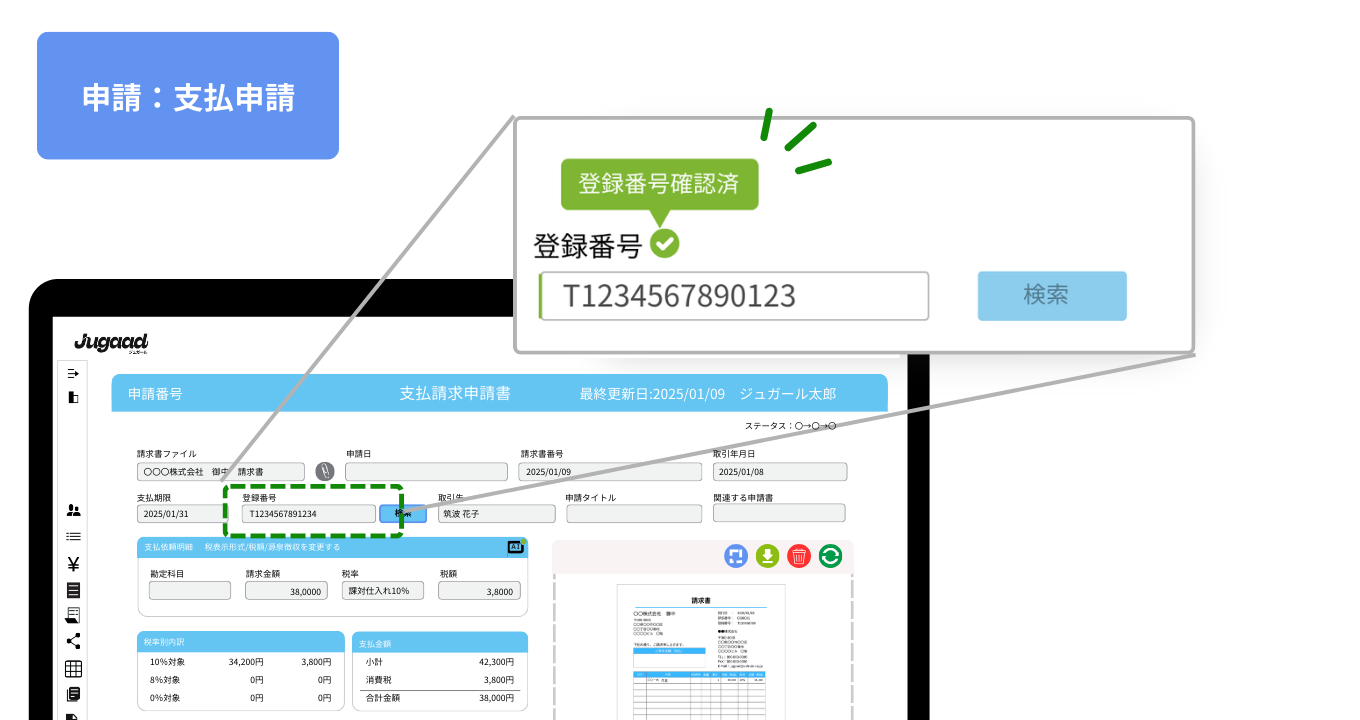Screen dimensions: 1360x720
Task: Click the blue expand preview icon
Action: pyautogui.click(x=736, y=556)
